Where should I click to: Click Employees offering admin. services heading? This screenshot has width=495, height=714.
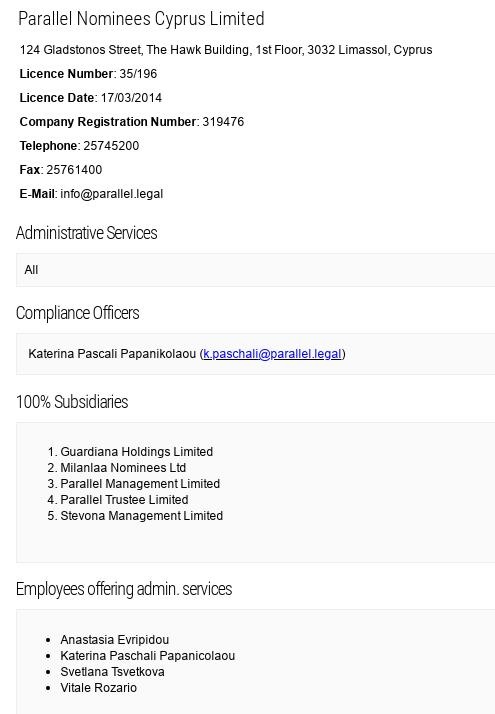tap(124, 589)
